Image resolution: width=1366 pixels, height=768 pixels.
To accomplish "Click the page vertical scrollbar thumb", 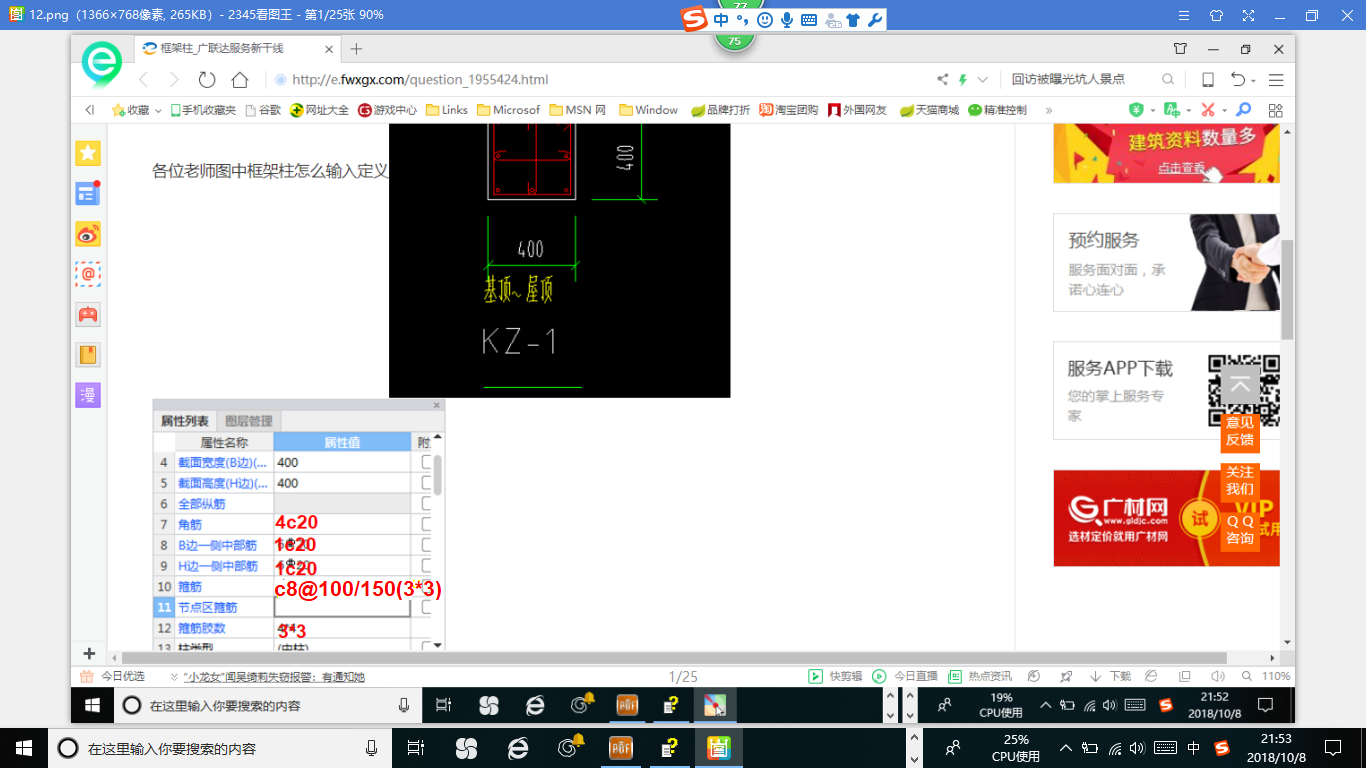I will click(x=1288, y=290).
